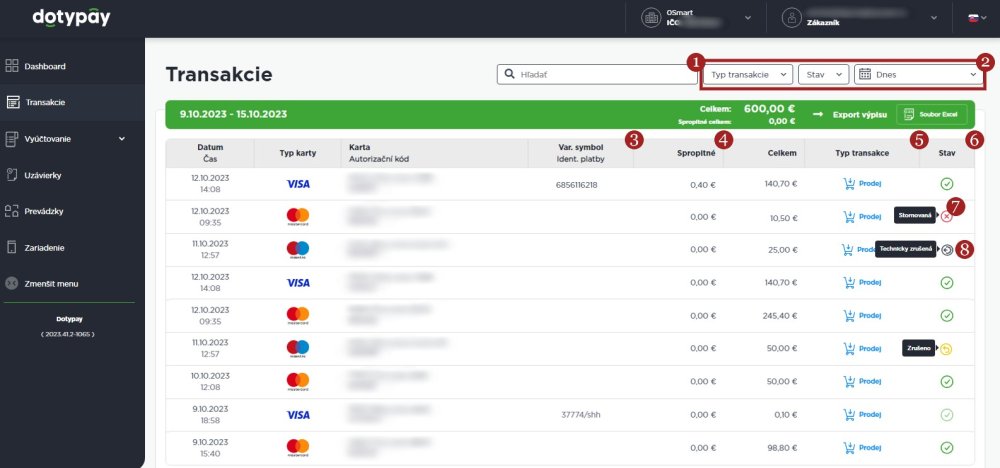
Task: Click the Var. symbol column header
Action: [580, 147]
